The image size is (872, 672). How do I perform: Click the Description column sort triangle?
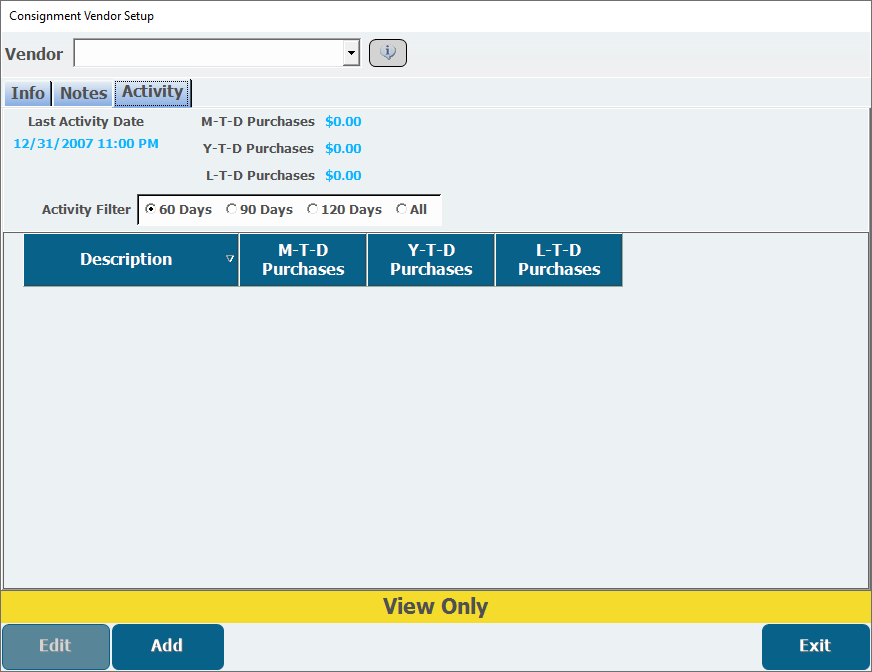[x=230, y=259]
